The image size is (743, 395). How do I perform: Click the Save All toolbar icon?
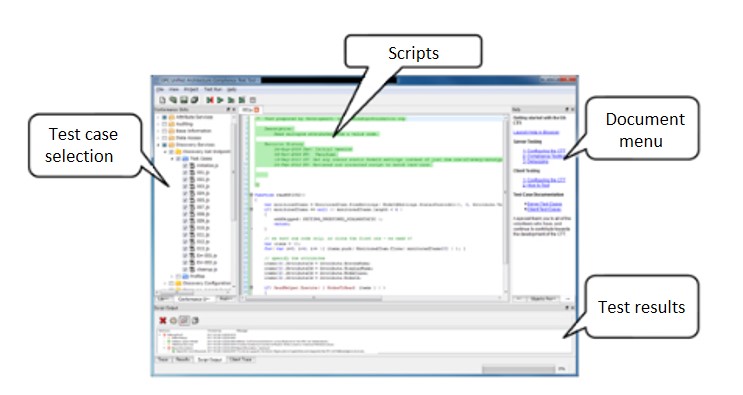click(x=194, y=100)
